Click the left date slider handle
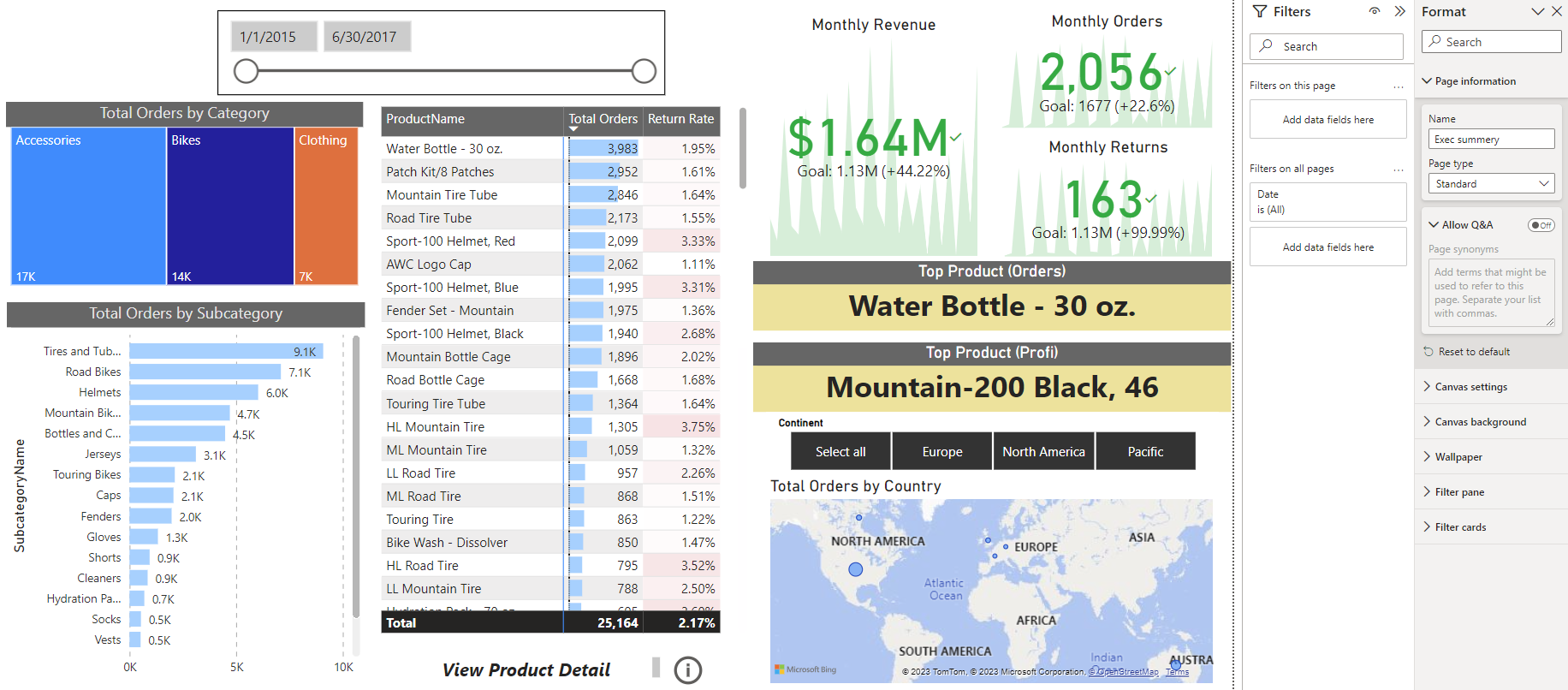Screen dimensions: 1568x690 [x=246, y=71]
